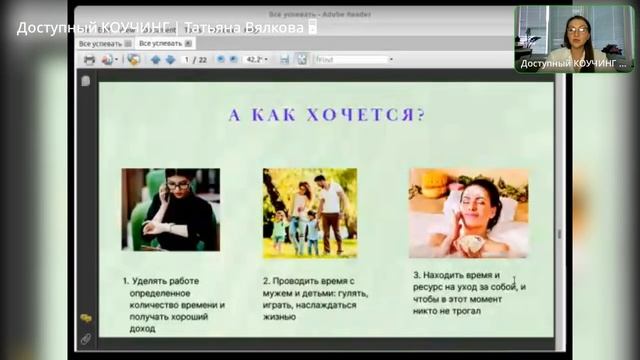The height and width of the screenshot is (360, 640).
Task: Click the text 1. Уделять работе
Action: [161, 281]
